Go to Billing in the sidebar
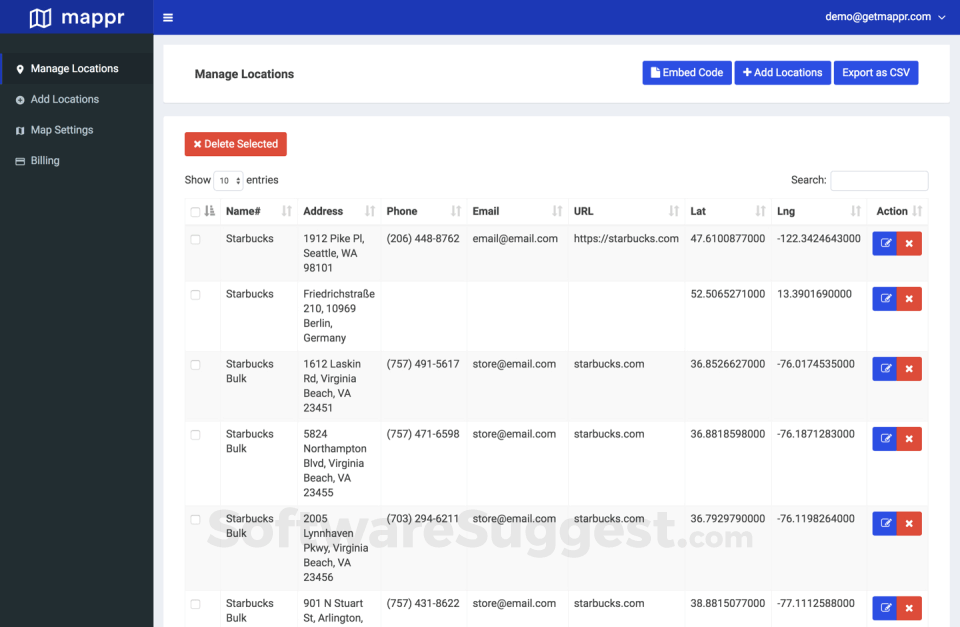 tap(45, 161)
